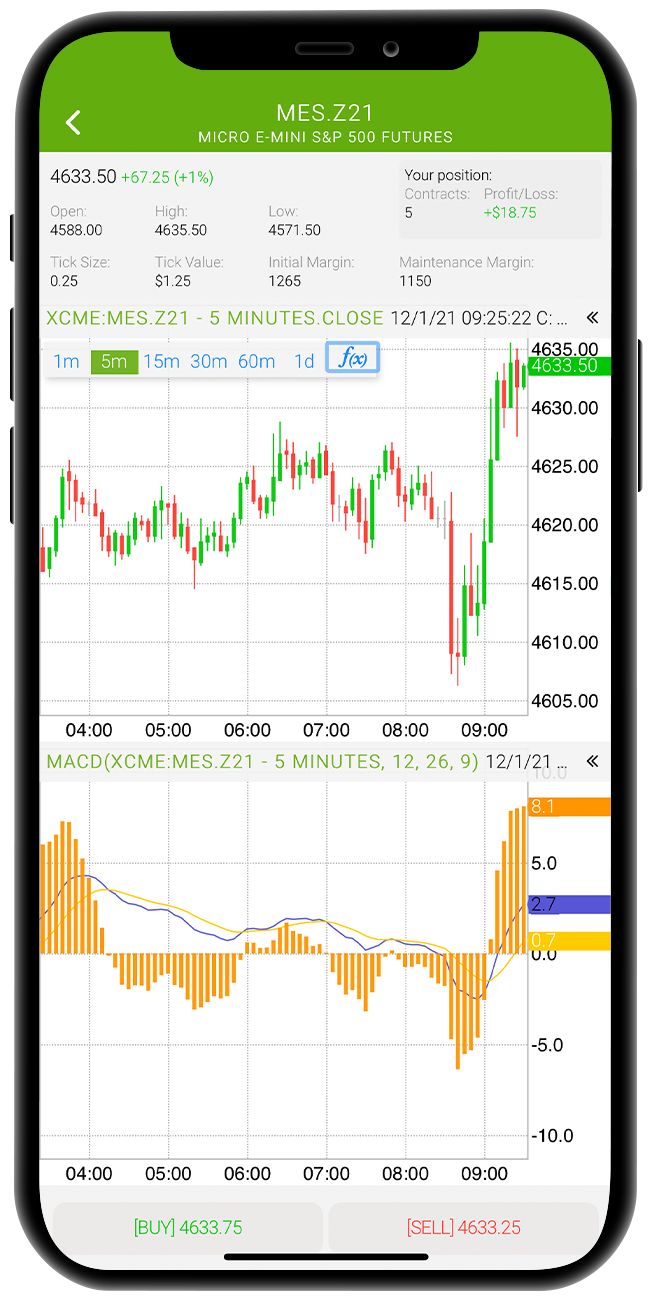The image size is (651, 1306).
Task: Tap the MACD(XCME:MES.Z21 - 5 MINUTES, 12, 26, 9) title
Action: [x=263, y=762]
